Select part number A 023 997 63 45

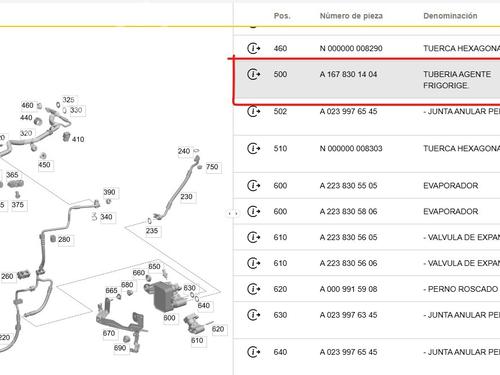click(x=348, y=315)
